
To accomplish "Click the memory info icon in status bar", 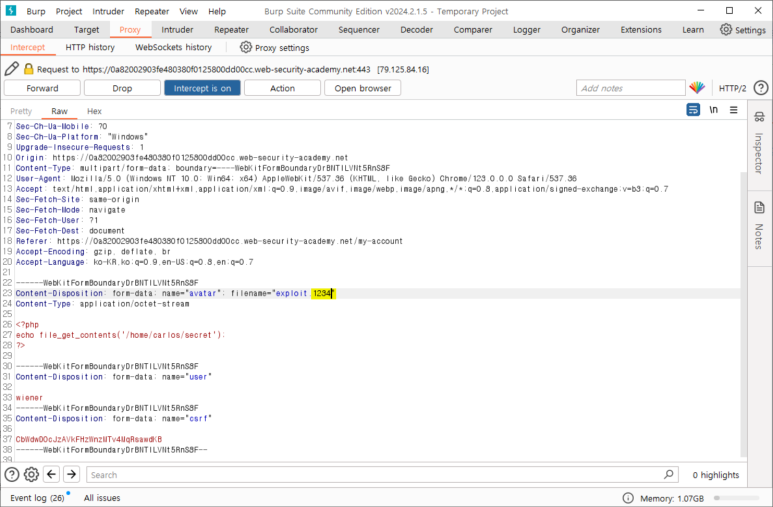I will click(628, 498).
